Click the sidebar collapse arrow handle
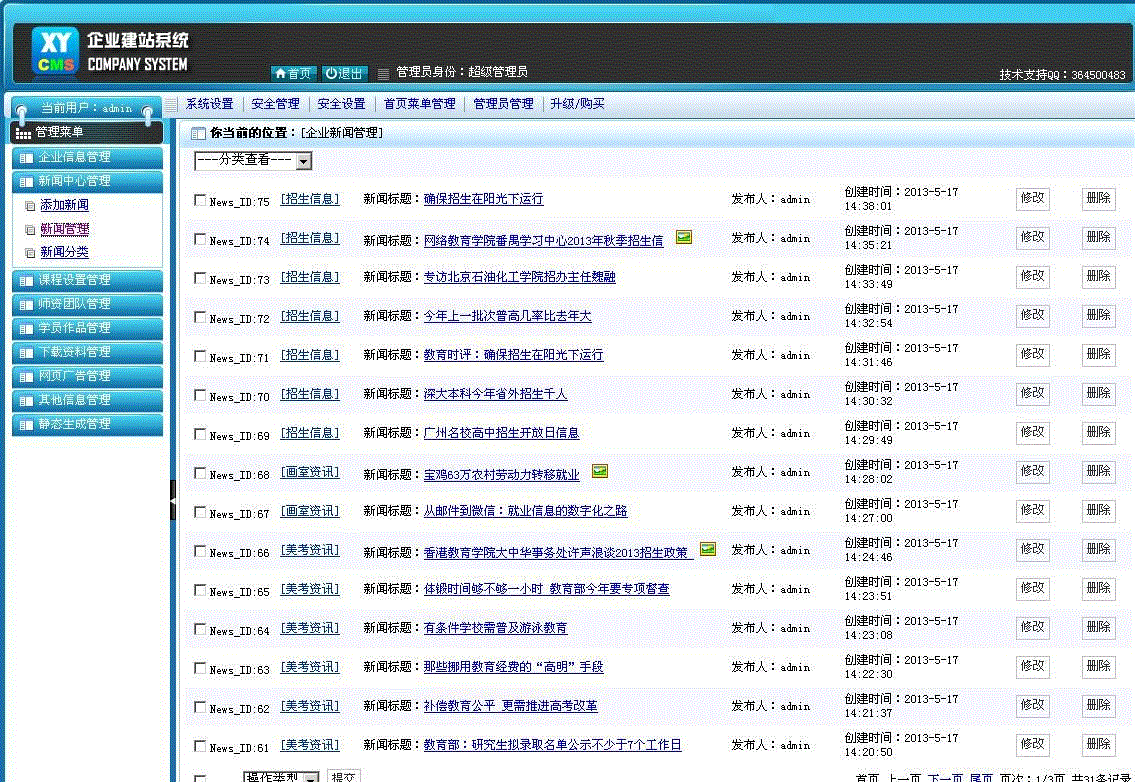This screenshot has height=782, width=1135. [x=172, y=498]
